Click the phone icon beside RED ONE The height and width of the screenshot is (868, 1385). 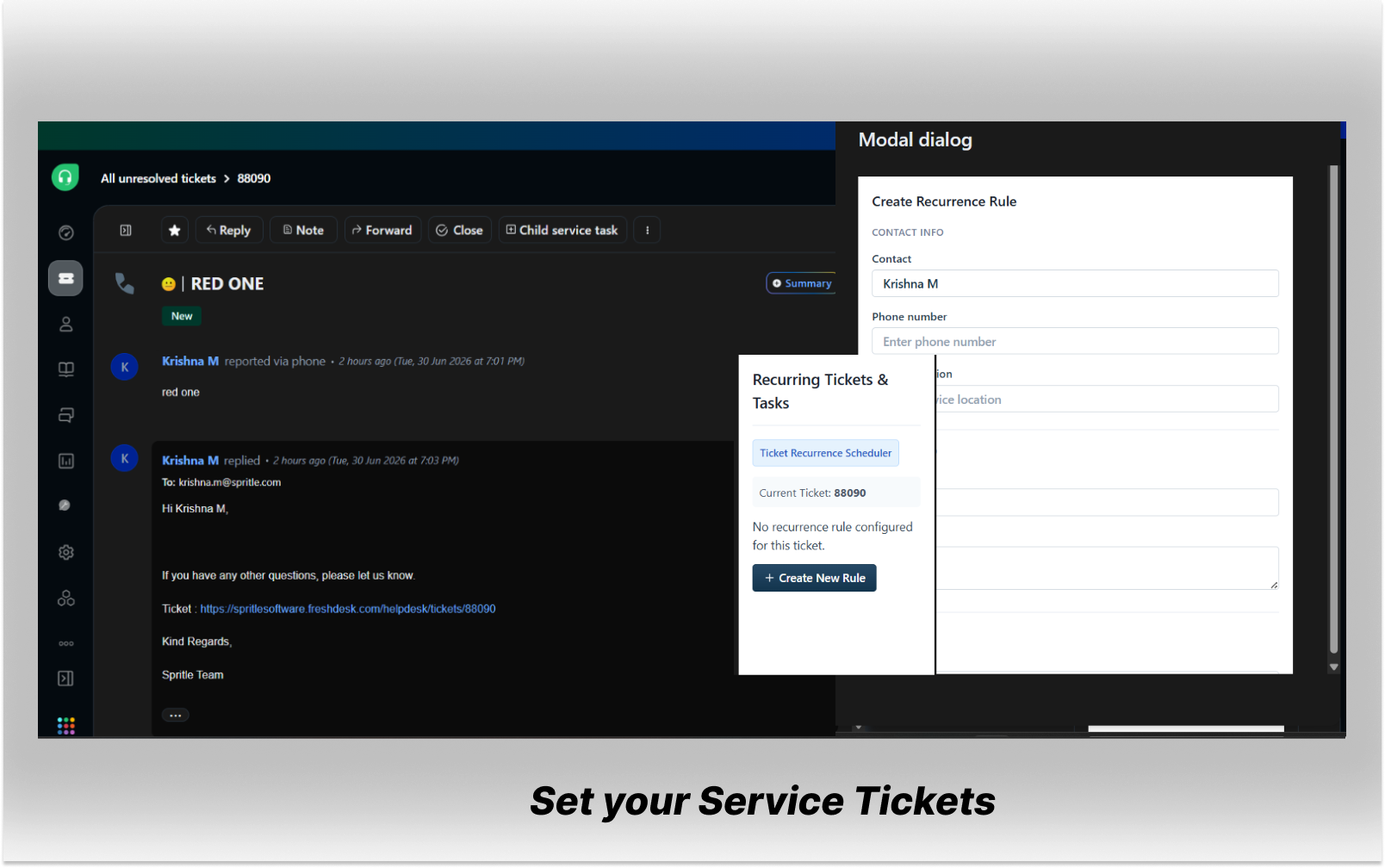click(125, 283)
